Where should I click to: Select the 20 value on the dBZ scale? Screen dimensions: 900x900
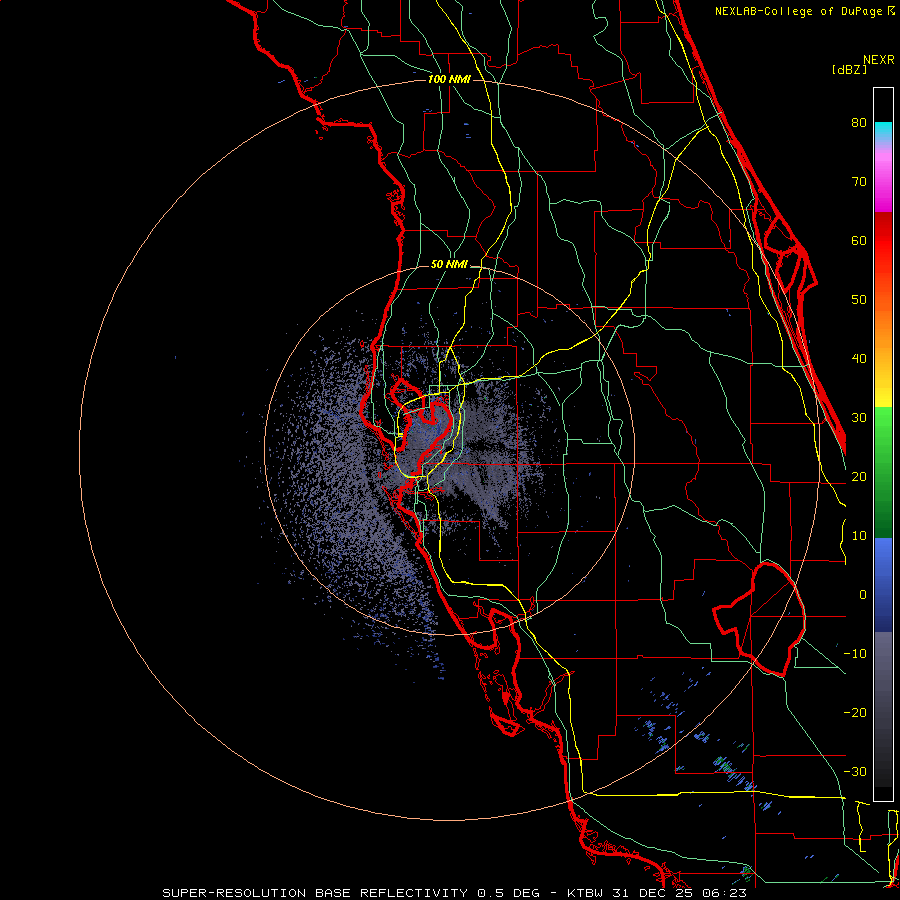point(859,477)
